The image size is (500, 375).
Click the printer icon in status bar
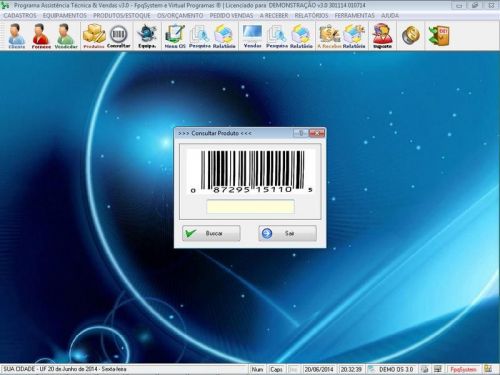coord(424,369)
